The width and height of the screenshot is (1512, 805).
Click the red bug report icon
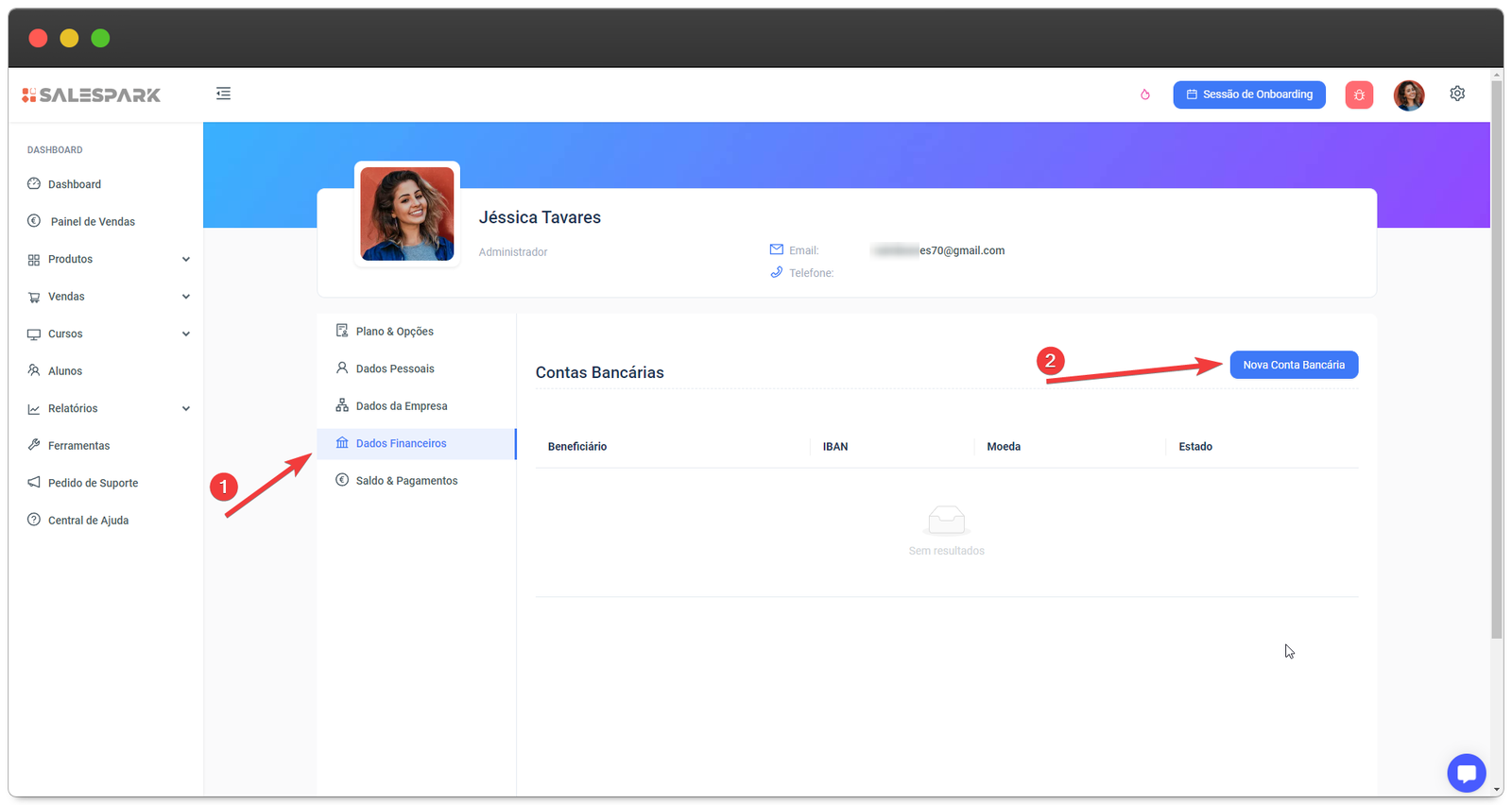1359,94
